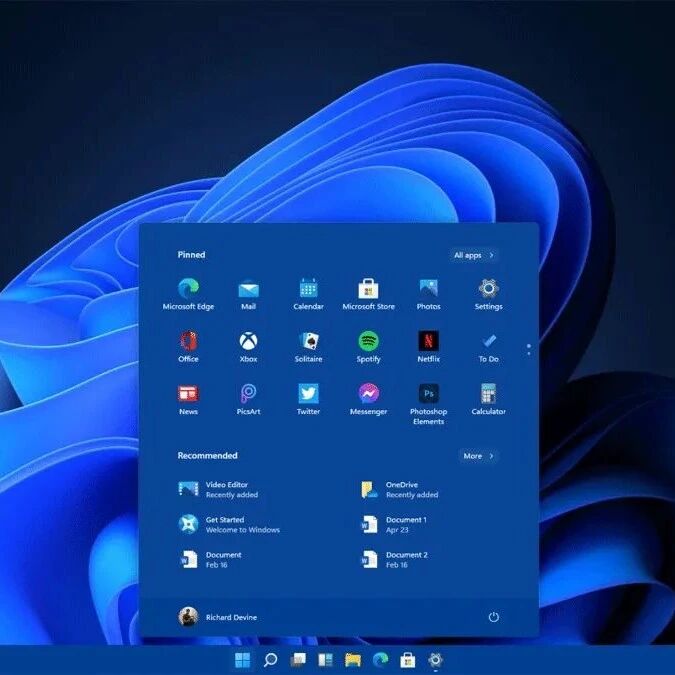Open Document 2 from Feb 16

(394, 560)
